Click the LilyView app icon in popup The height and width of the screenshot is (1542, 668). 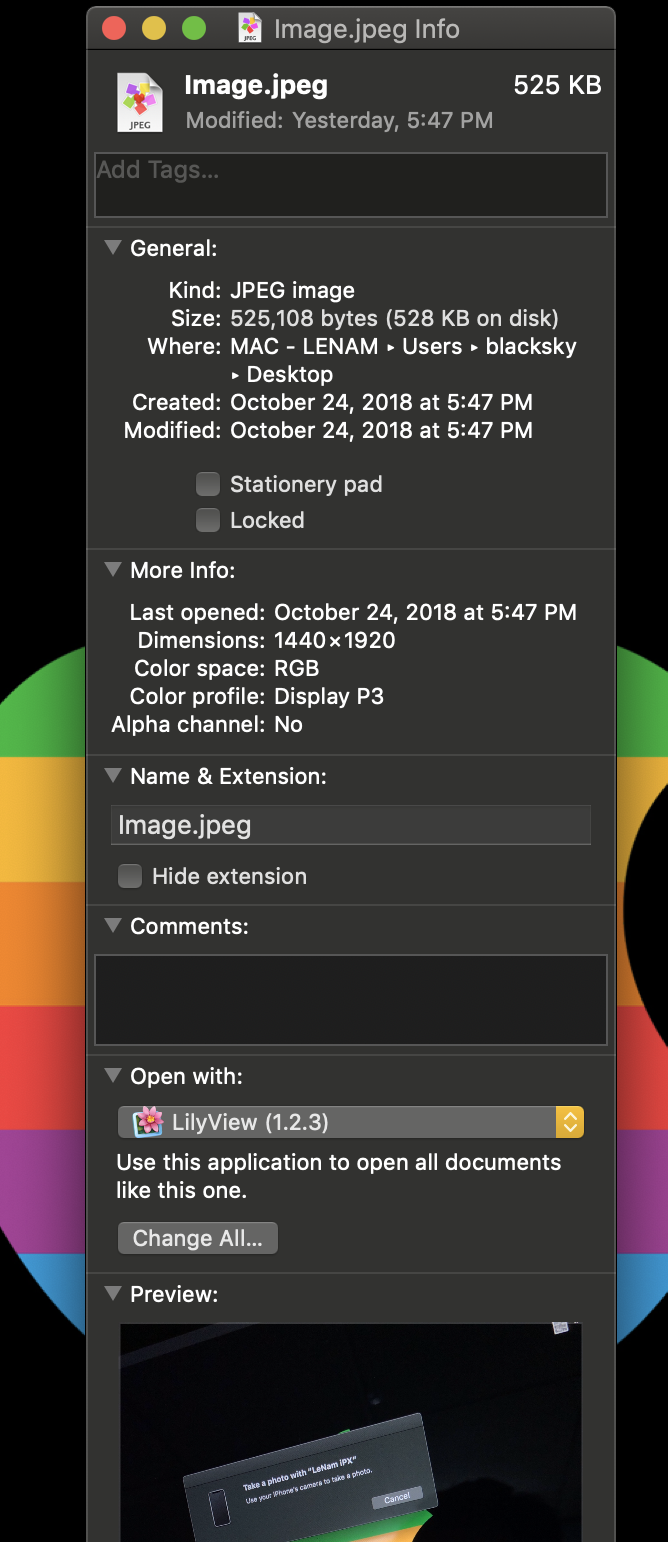pyautogui.click(x=148, y=1122)
